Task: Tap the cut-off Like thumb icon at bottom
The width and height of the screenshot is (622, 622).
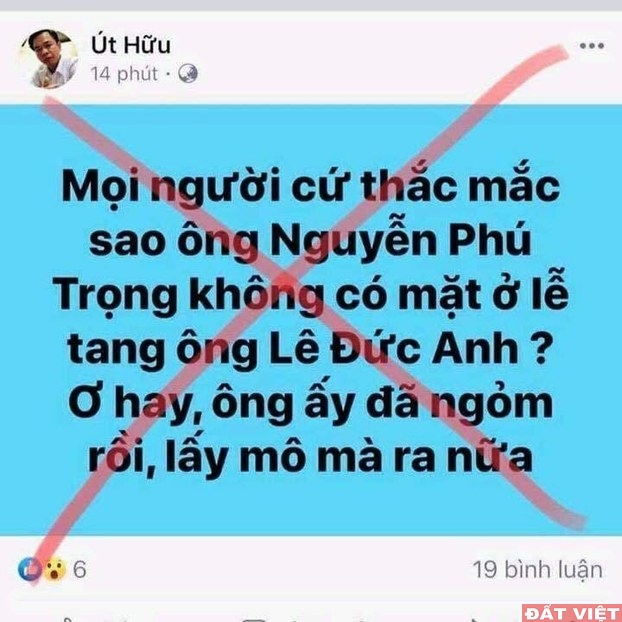Action: (69, 620)
